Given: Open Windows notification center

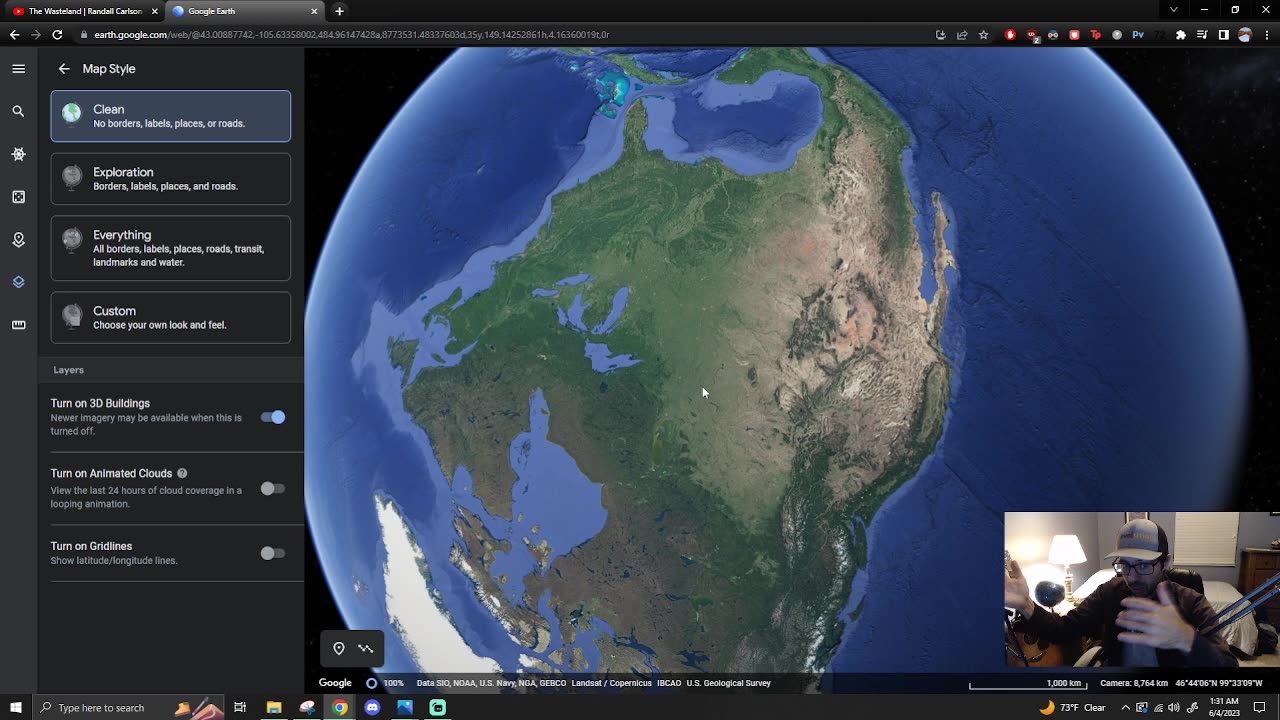Looking at the screenshot, I should 1260,708.
